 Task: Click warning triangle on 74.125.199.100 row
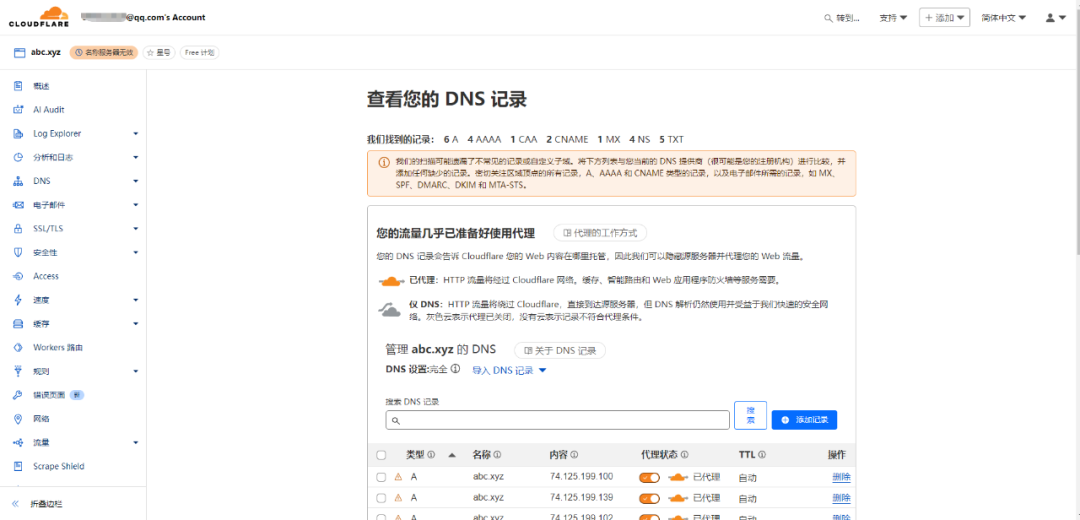[398, 477]
